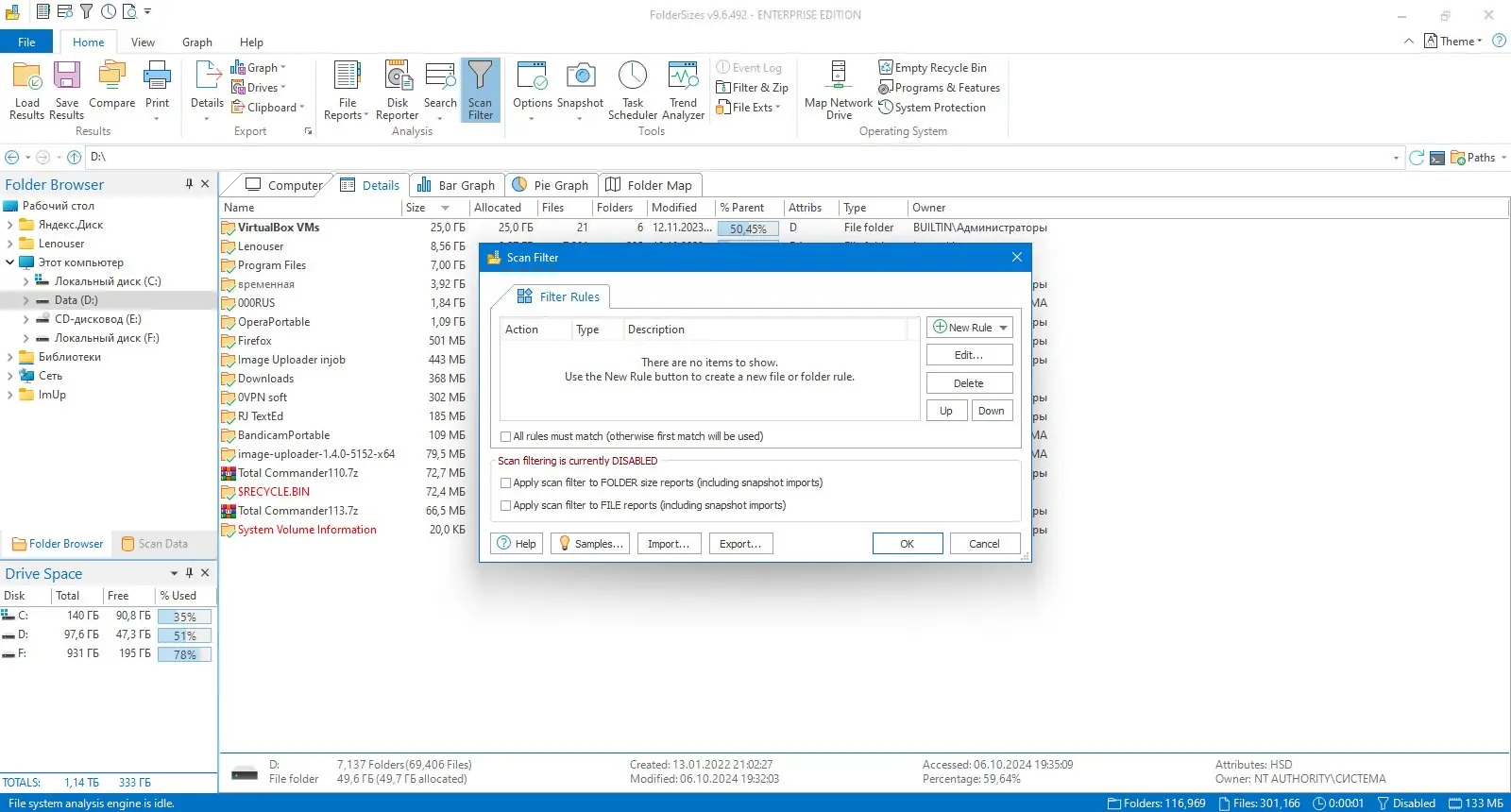Screen dimensions: 1511x812
Task: Open the New Rule dropdown
Action: coord(1003,328)
